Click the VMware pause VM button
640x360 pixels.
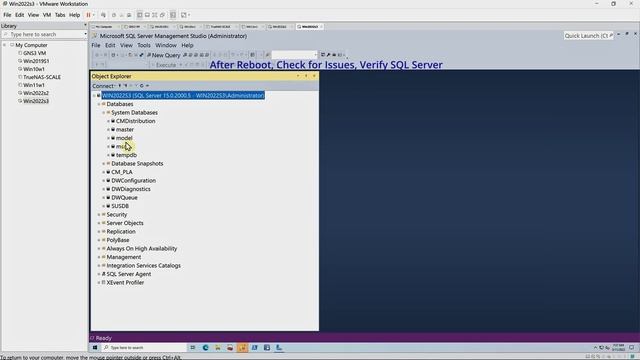pos(88,15)
